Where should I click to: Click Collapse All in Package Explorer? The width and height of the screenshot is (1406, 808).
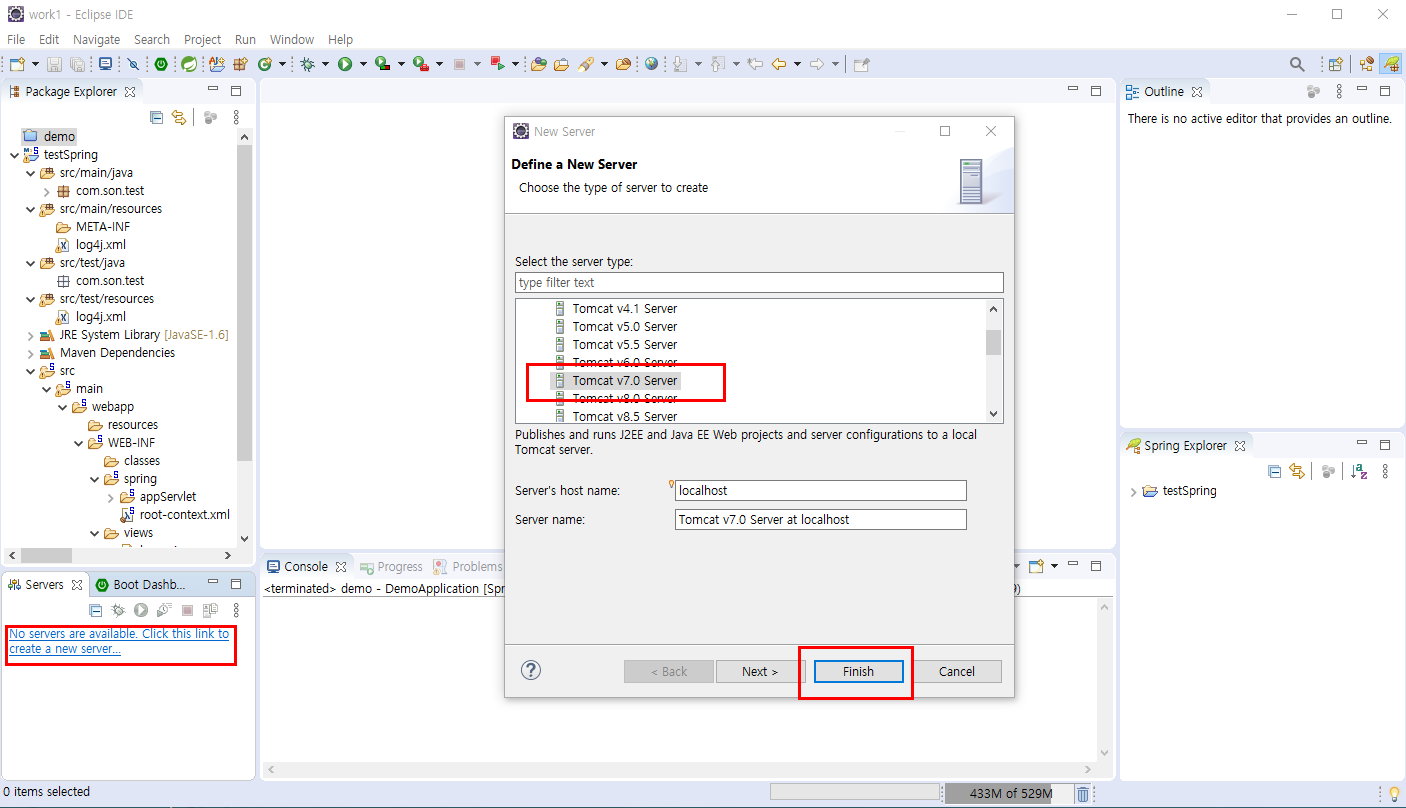pos(156,117)
